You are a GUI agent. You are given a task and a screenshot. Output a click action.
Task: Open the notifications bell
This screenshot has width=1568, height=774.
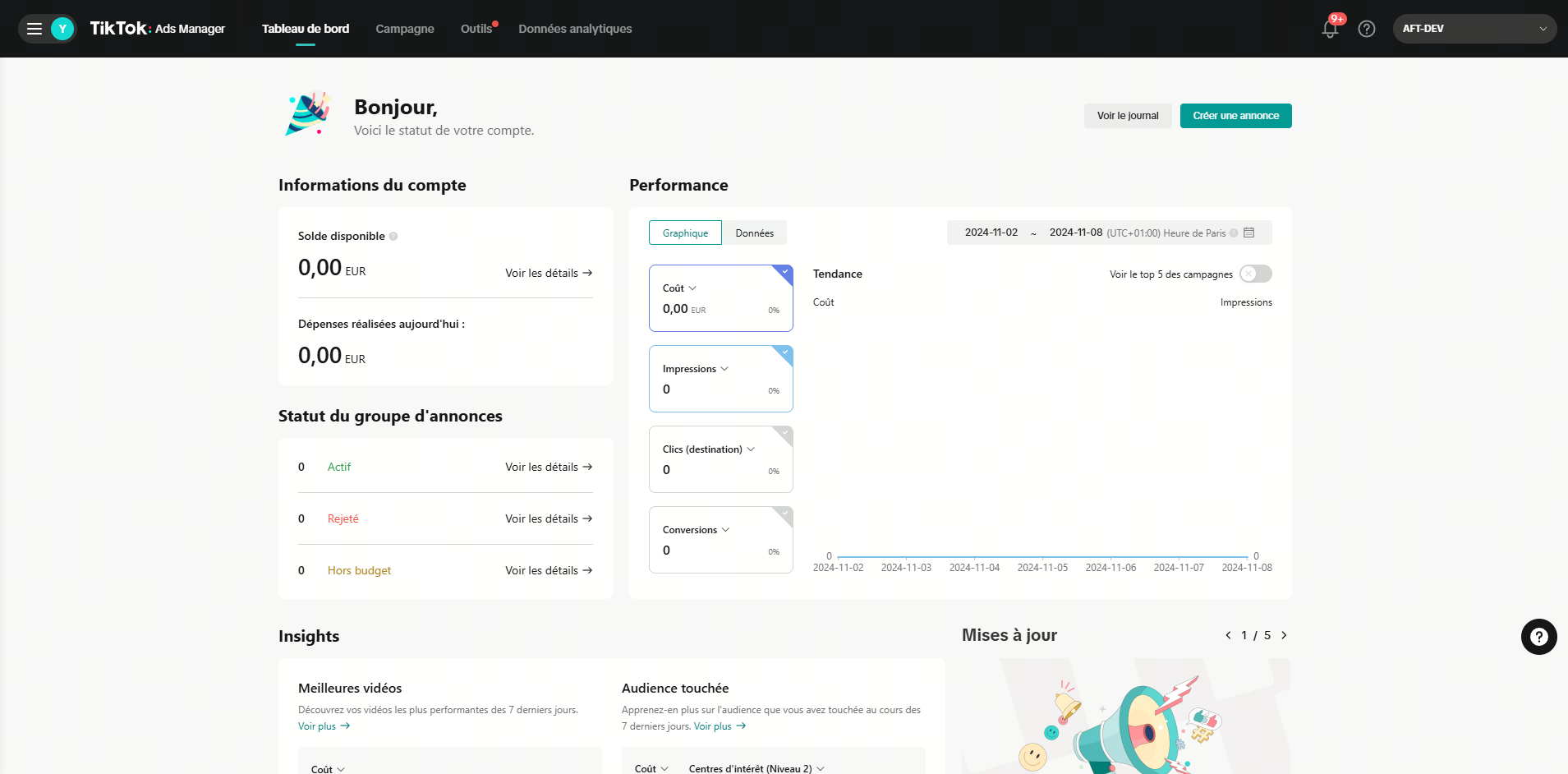click(x=1330, y=29)
